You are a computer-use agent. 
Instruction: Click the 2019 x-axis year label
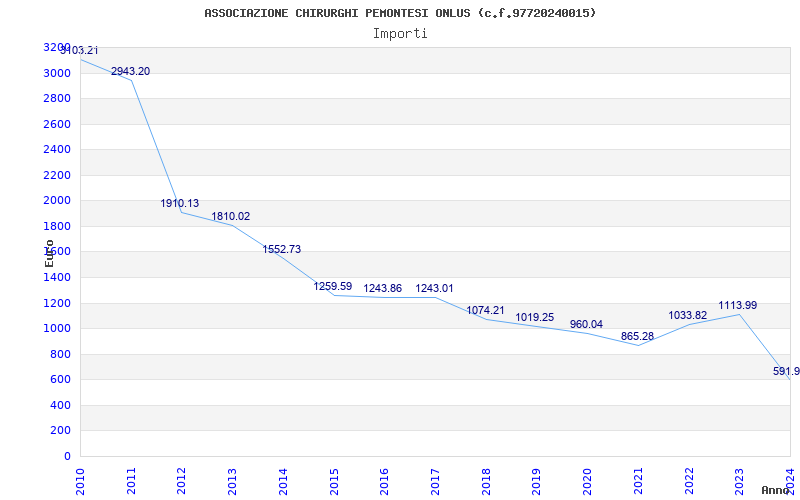point(536,482)
